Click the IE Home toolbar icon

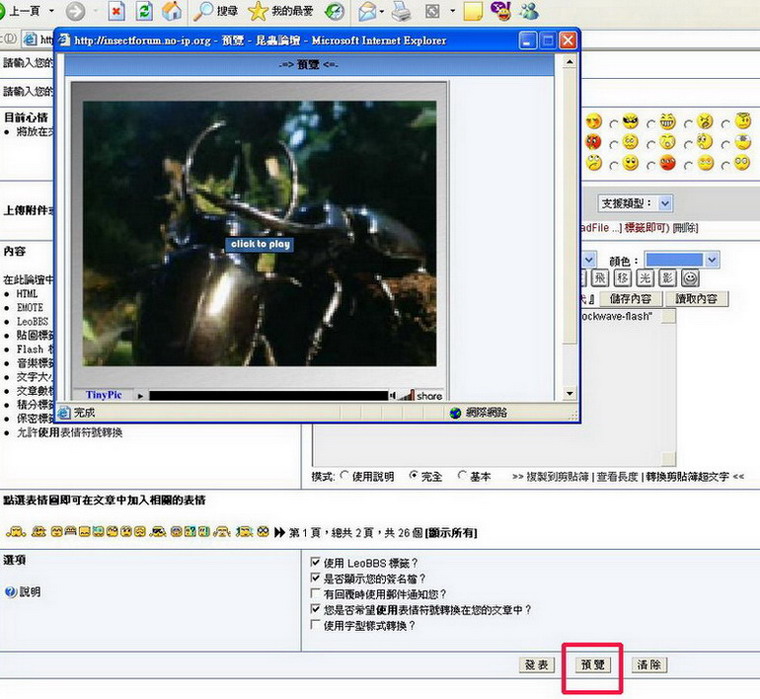coord(172,12)
